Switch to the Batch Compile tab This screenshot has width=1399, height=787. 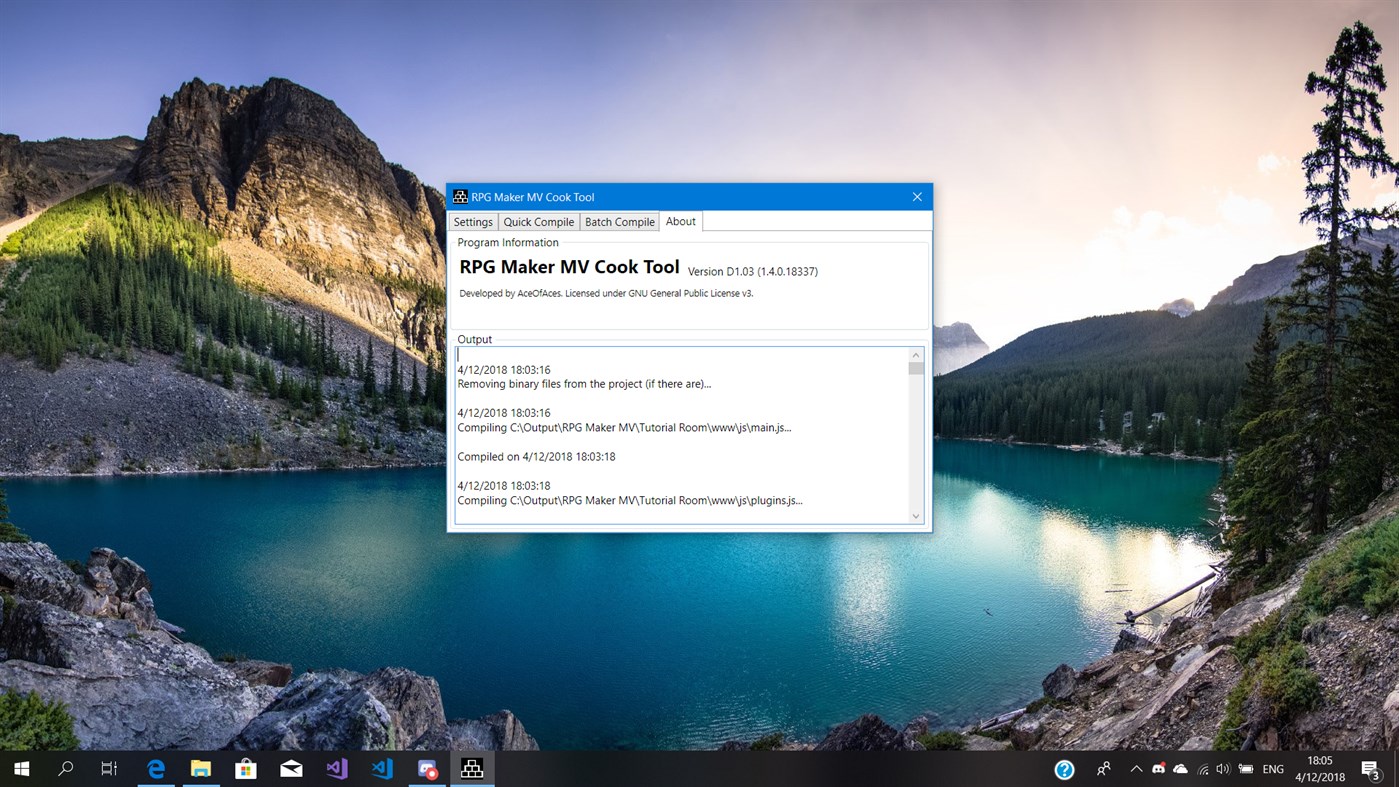click(x=620, y=222)
